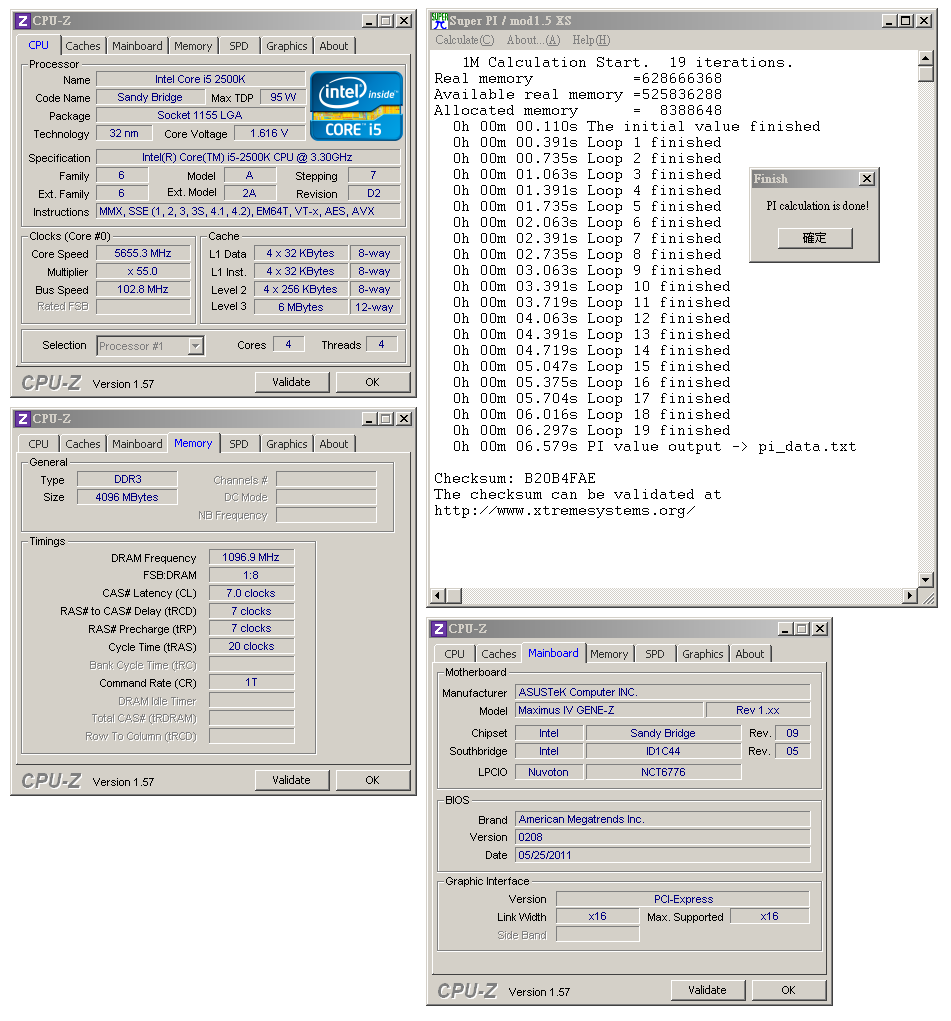Click OK in the Memory CPU-Z window

pyautogui.click(x=373, y=780)
